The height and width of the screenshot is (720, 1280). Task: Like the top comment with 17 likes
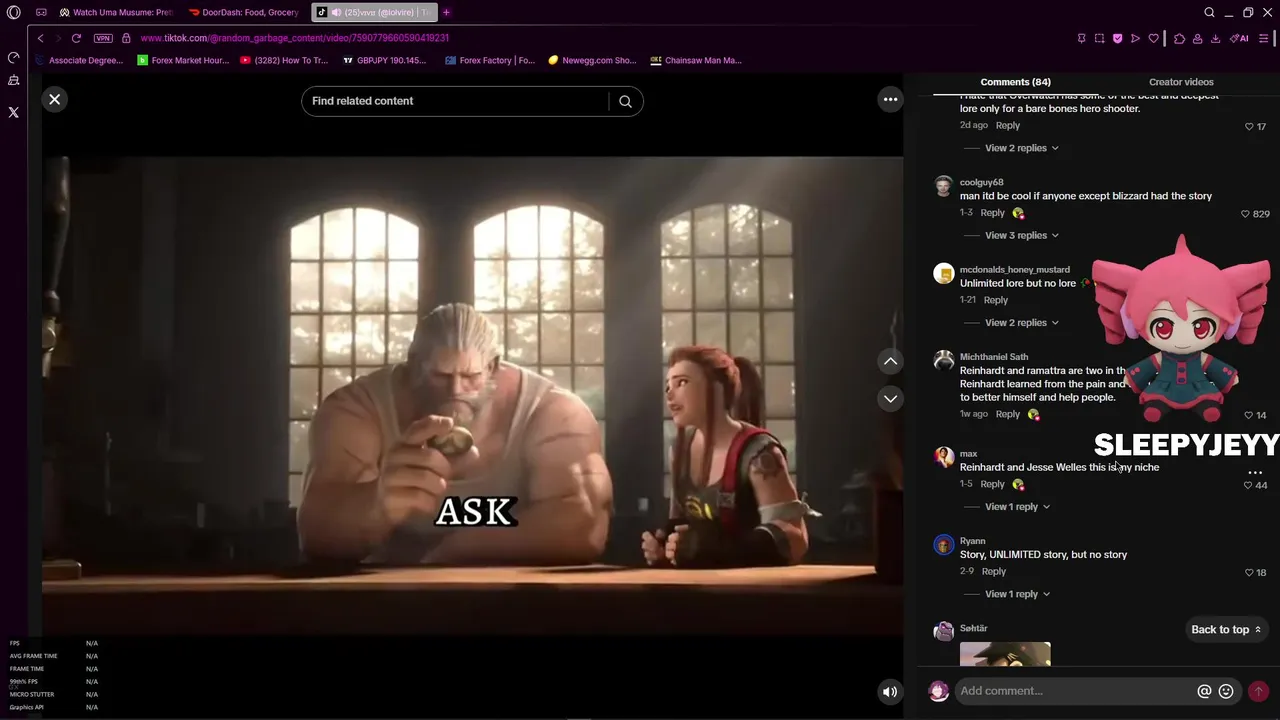1249,127
